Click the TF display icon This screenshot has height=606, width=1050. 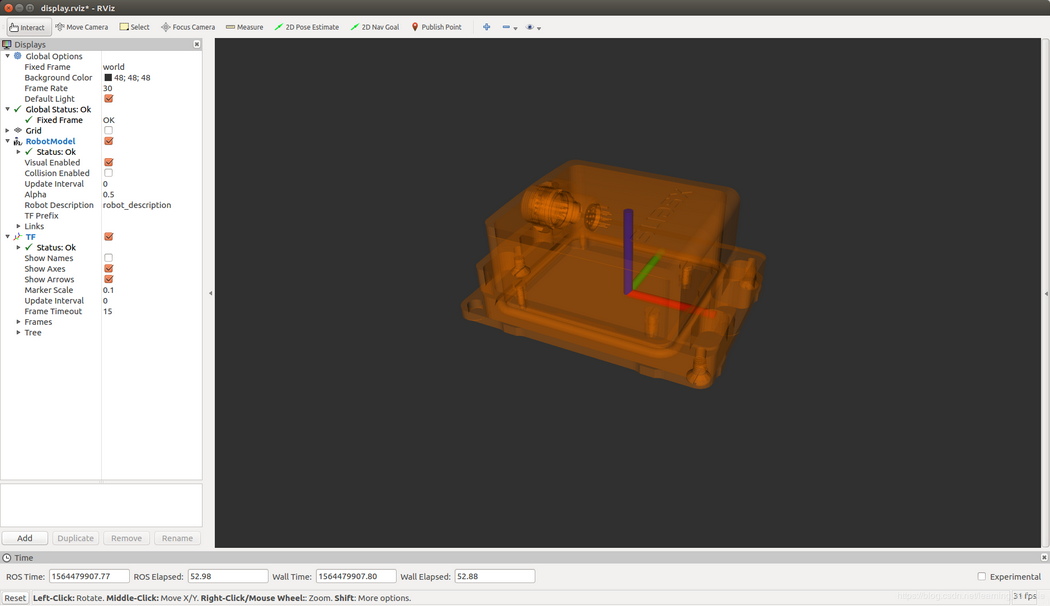tap(18, 236)
